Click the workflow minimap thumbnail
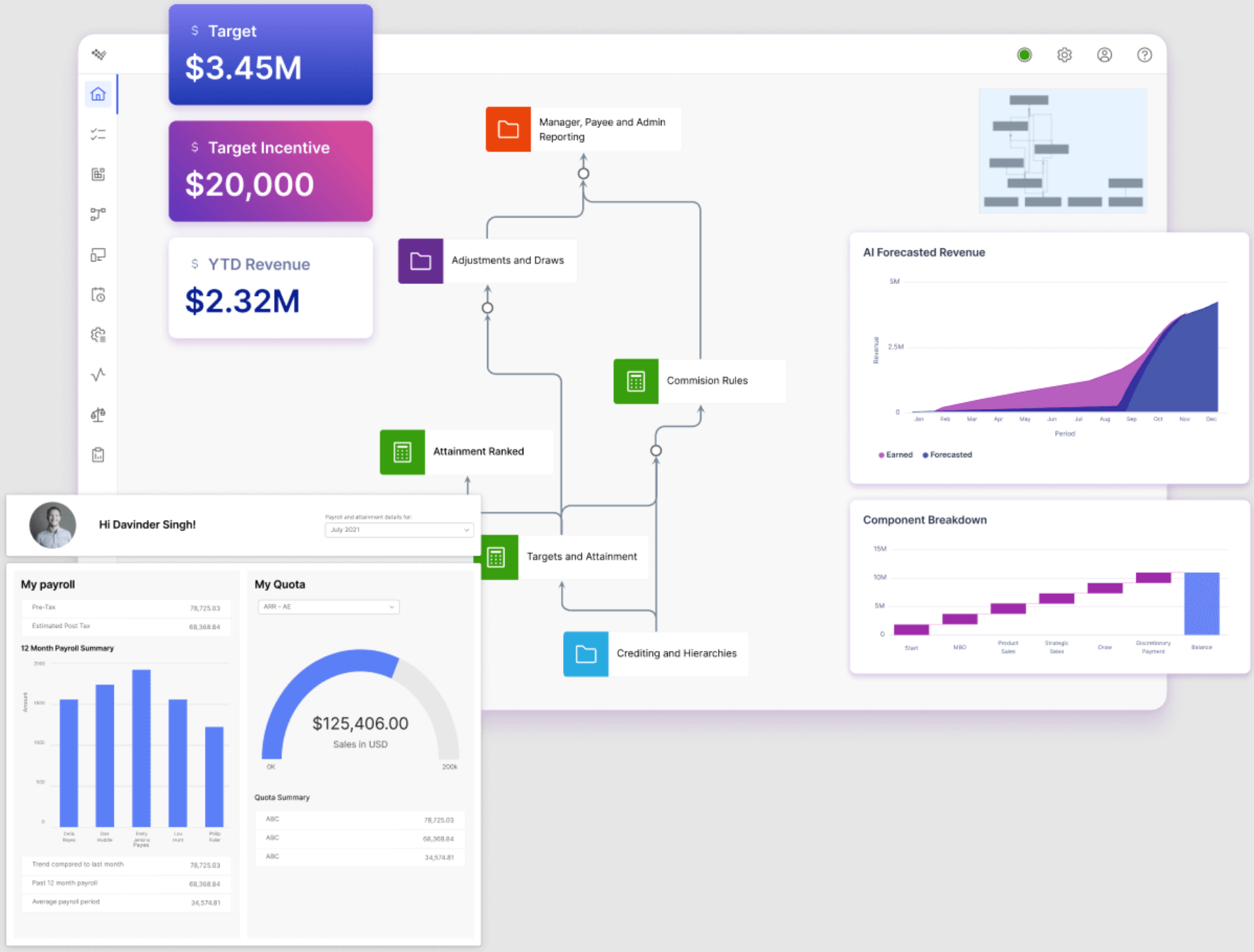 point(1063,151)
